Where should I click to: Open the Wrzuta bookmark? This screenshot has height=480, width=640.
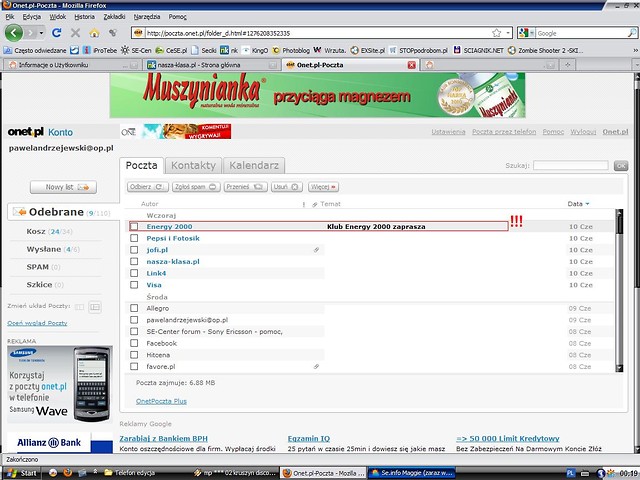(x=329, y=50)
